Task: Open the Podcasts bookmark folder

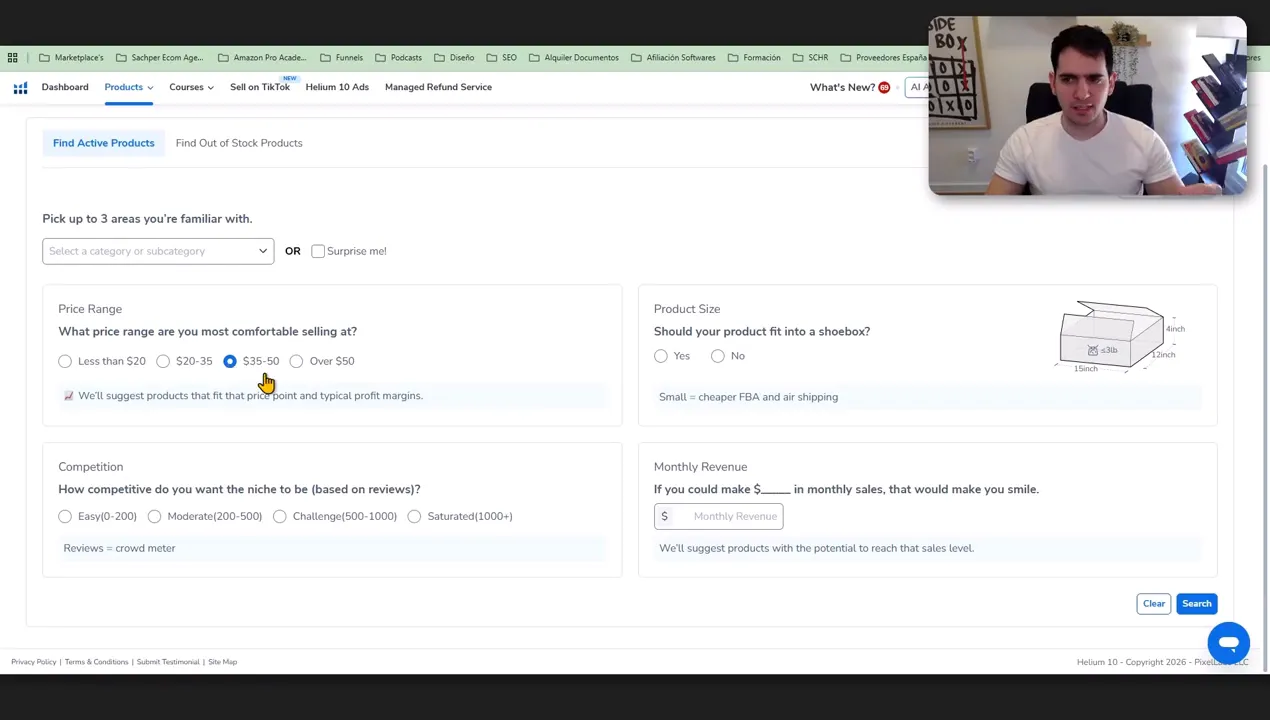Action: click(x=398, y=58)
